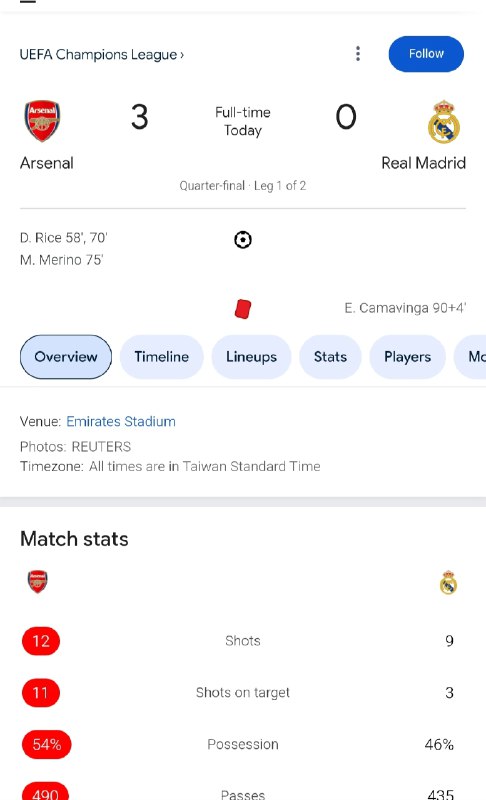Image resolution: width=486 pixels, height=800 pixels.
Task: Click small Arsenal crest under Match stats
Action: click(37, 582)
